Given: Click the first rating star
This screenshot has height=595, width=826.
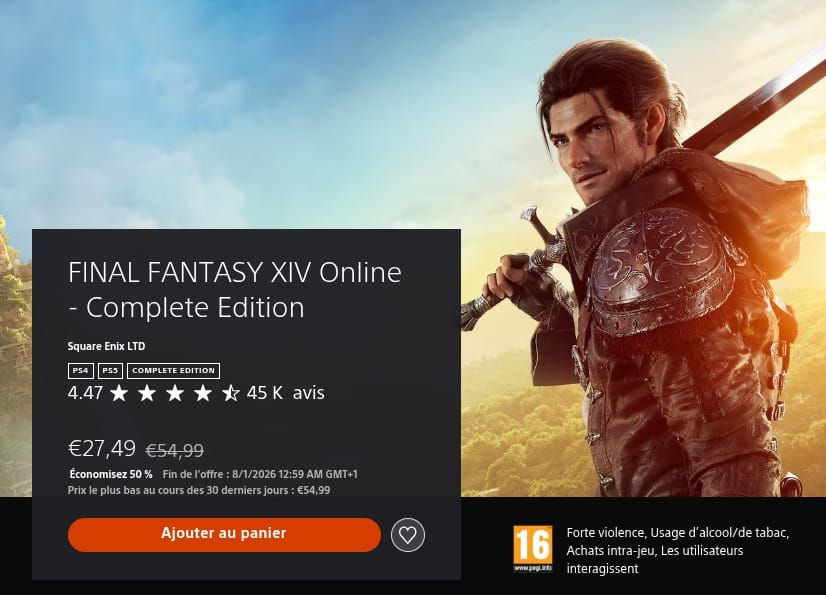Looking at the screenshot, I should 119,393.
